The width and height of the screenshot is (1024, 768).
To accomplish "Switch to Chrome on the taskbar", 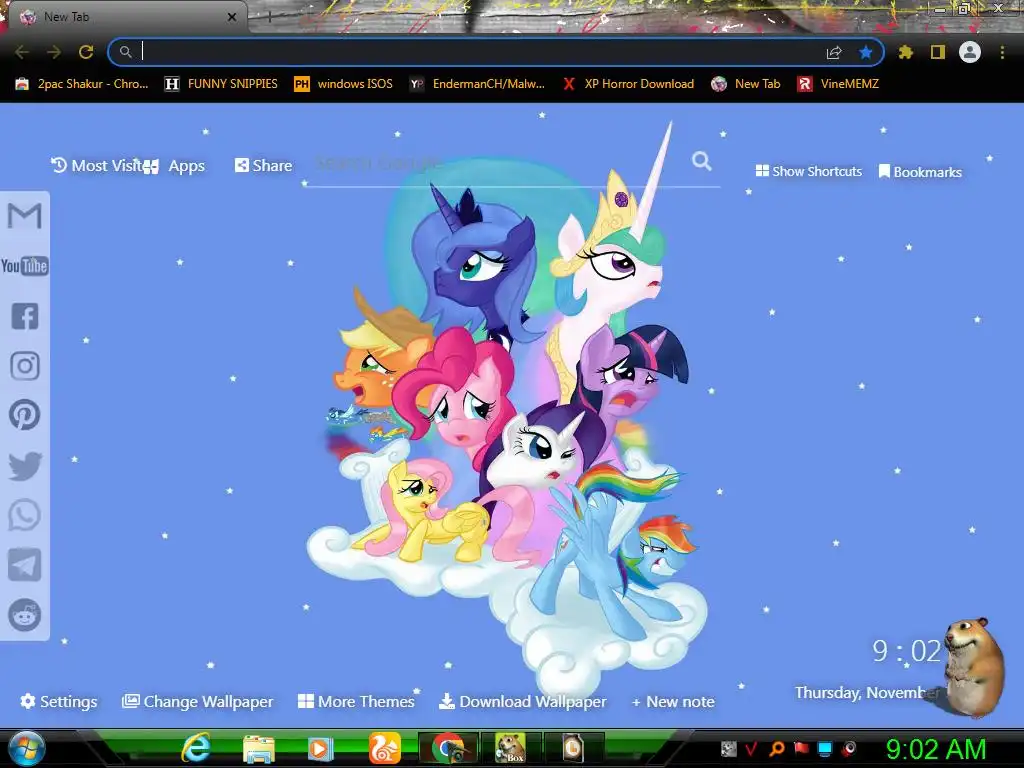I will coord(447,748).
